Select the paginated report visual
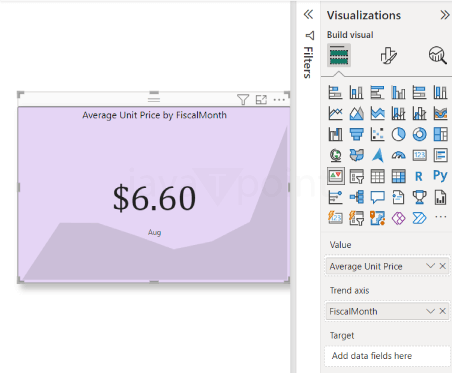452x373 pixels. 440,197
